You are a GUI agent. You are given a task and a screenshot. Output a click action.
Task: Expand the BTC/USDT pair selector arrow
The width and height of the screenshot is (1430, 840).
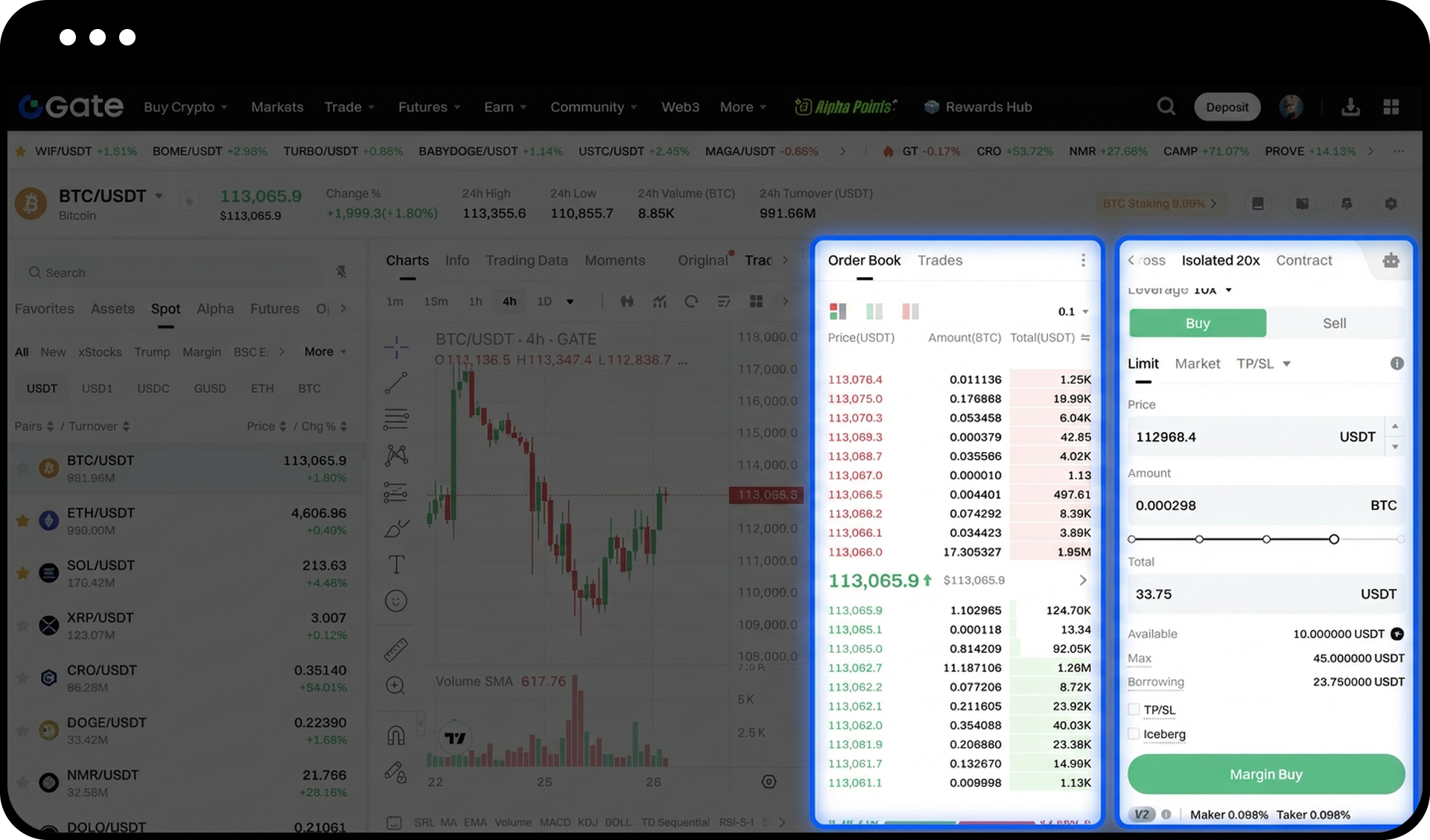pyautogui.click(x=159, y=196)
